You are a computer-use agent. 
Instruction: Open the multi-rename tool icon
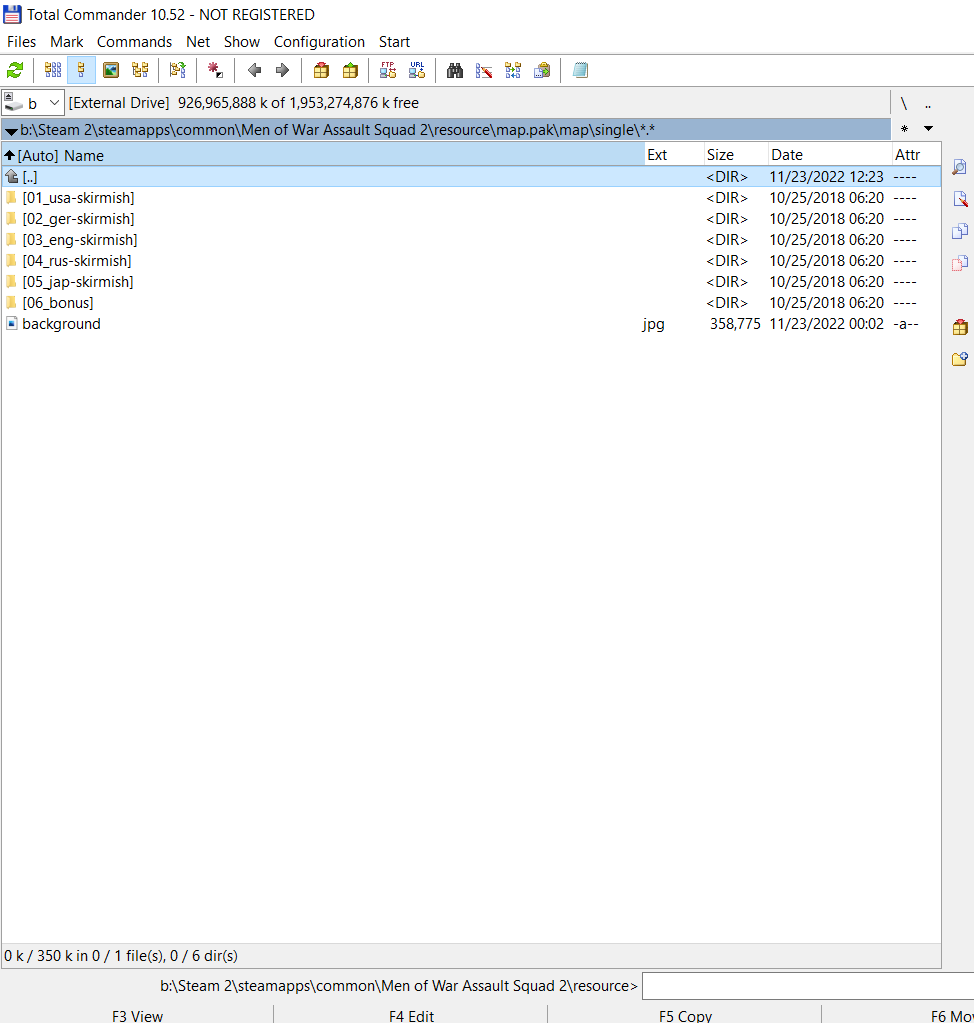point(483,70)
